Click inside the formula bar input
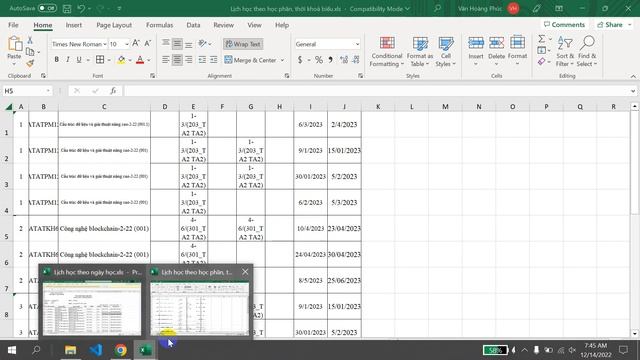640x360 pixels. coord(376,91)
